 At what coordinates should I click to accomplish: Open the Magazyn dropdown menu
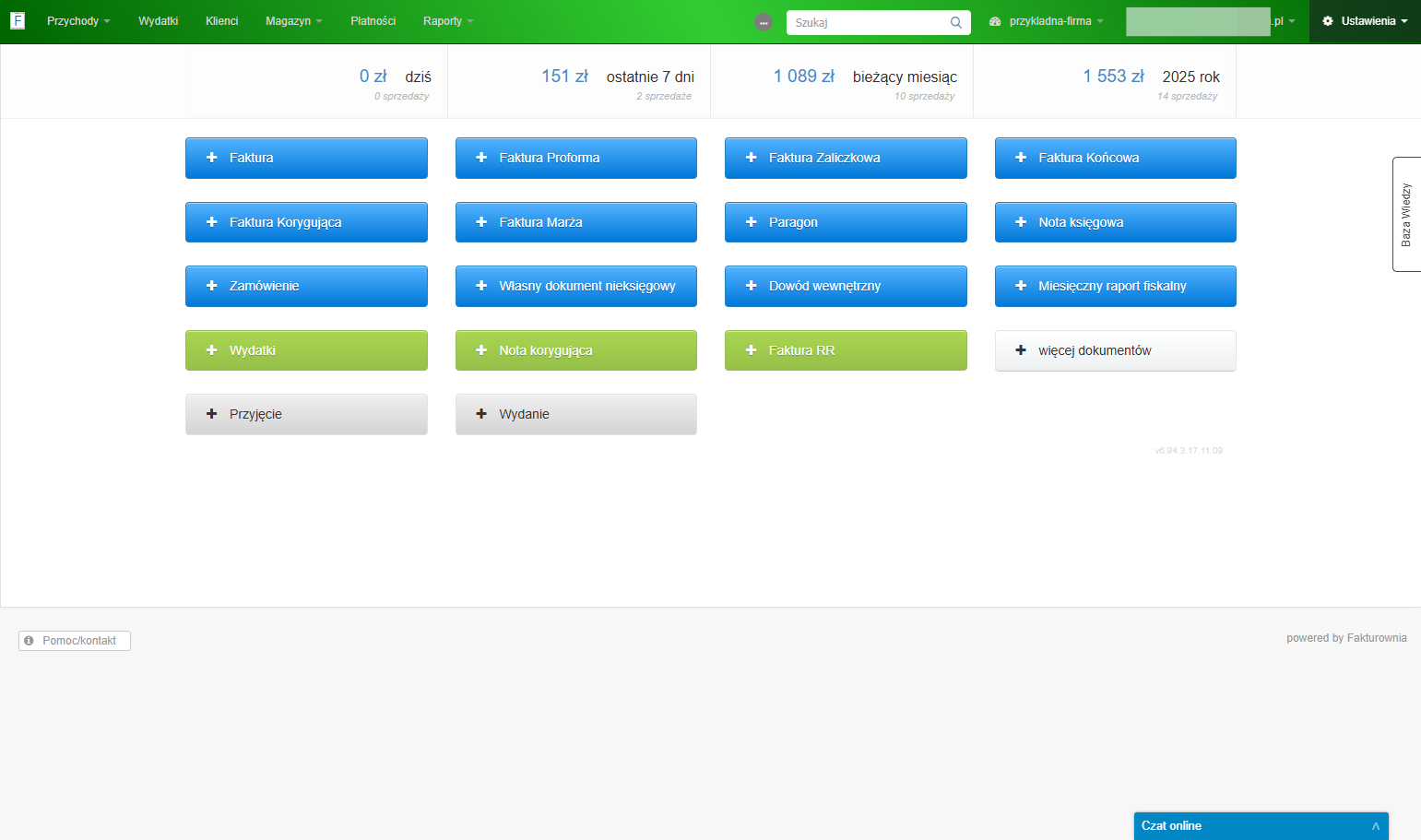[x=293, y=21]
